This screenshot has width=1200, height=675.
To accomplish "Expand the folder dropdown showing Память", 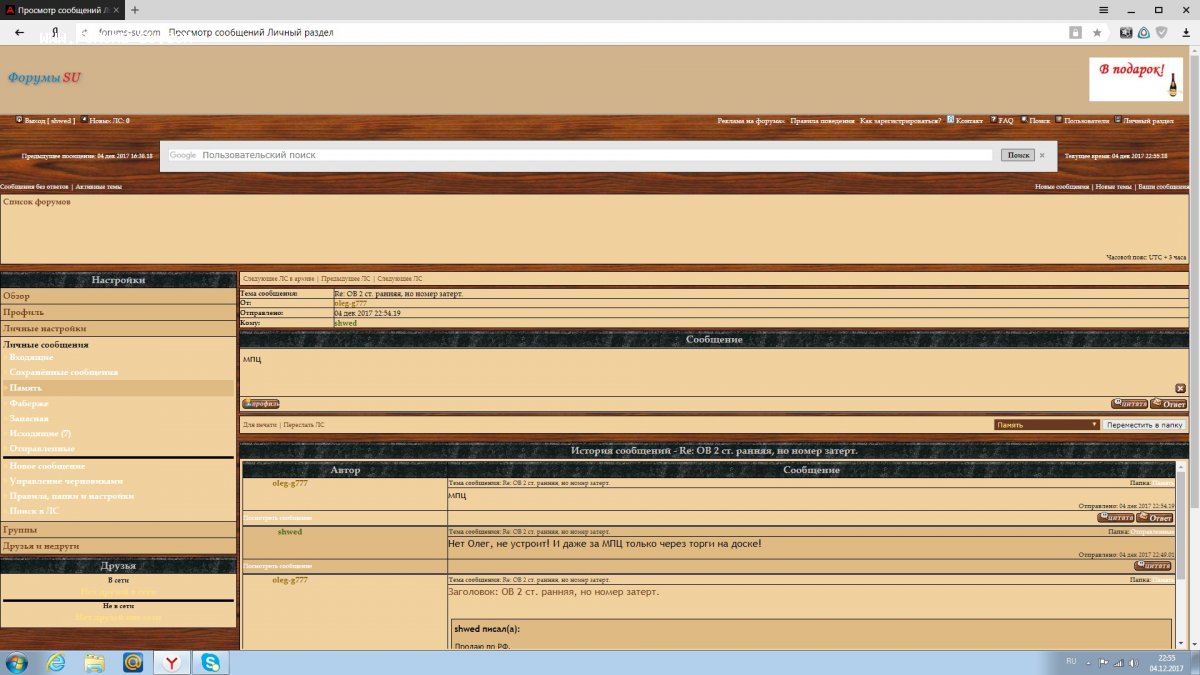I will [1047, 425].
